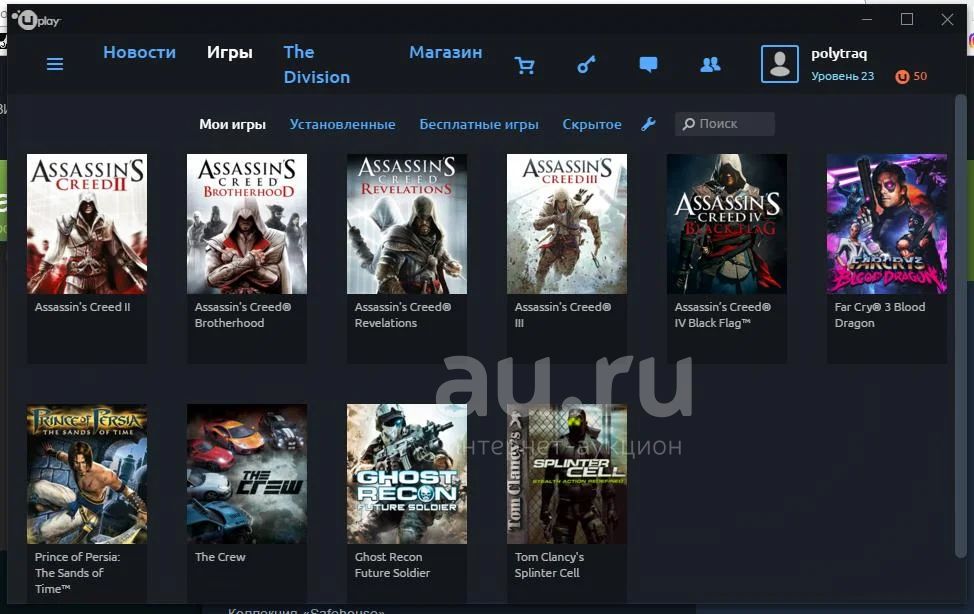Viewport: 974px width, 614px height.
Task: Click the 'Assassin's Creed® Revelations' title text
Action: click(403, 315)
